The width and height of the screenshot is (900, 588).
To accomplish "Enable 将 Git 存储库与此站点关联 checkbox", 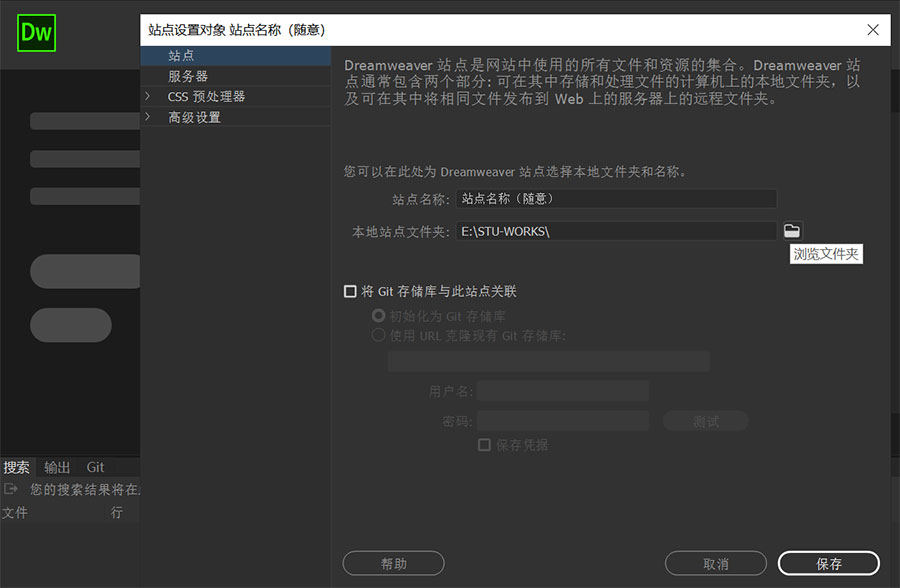I will [x=350, y=292].
